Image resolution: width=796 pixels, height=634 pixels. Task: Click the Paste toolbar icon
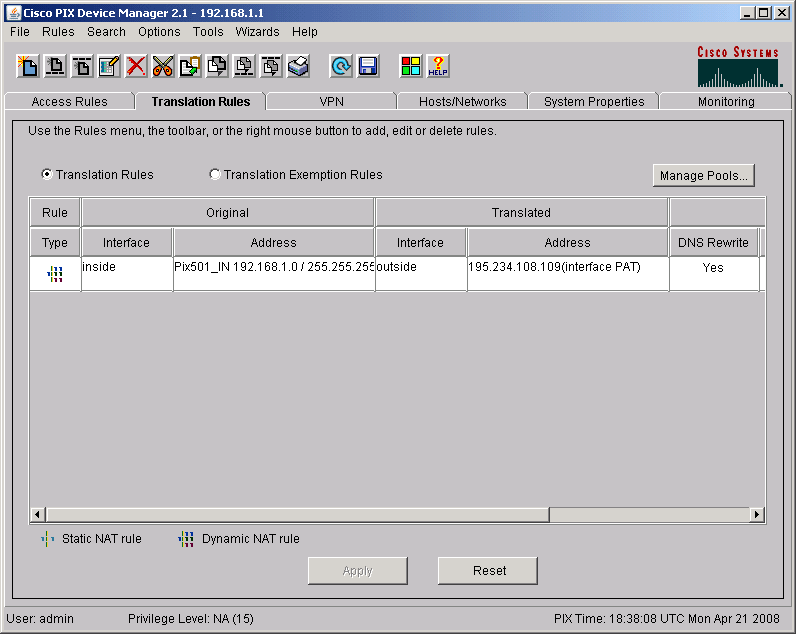217,66
